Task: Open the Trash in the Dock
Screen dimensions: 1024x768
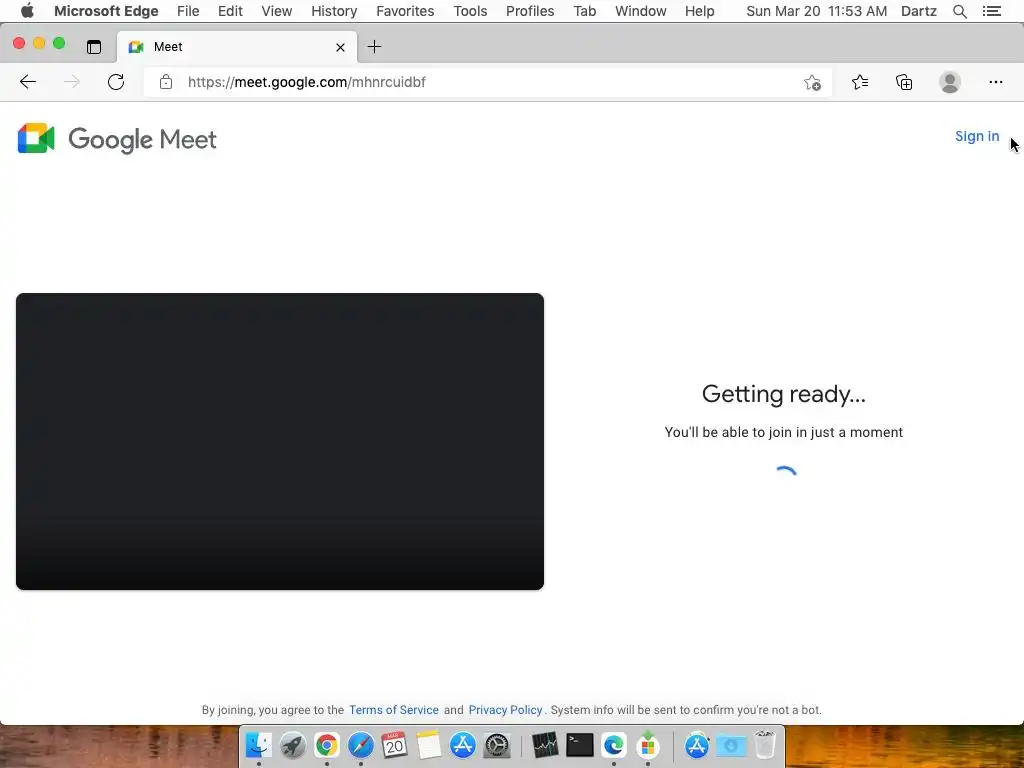Action: click(x=765, y=744)
